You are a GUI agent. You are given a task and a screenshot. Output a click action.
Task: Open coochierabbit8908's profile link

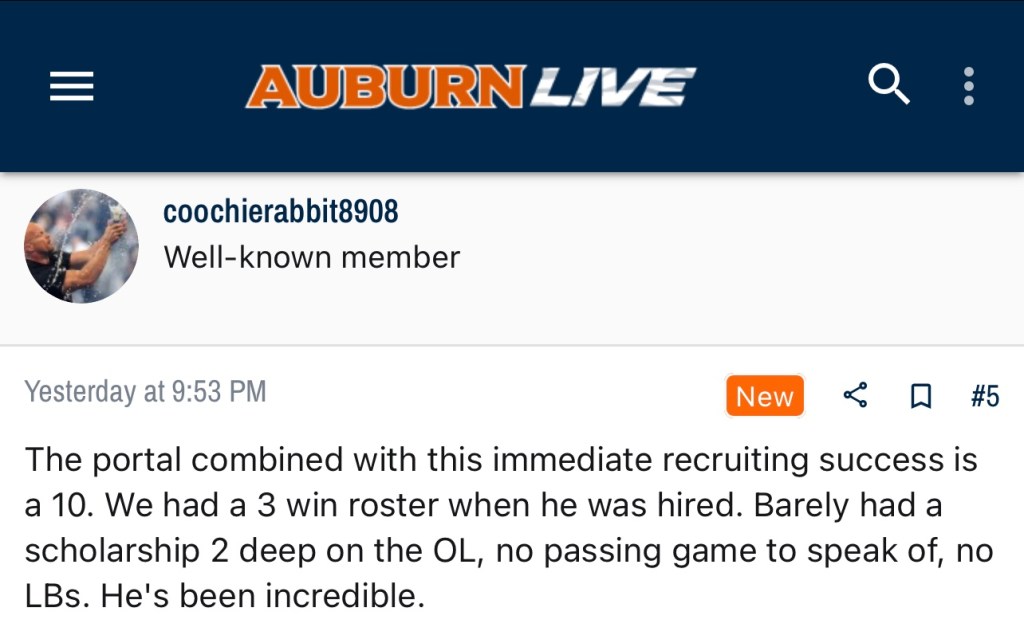(x=280, y=212)
